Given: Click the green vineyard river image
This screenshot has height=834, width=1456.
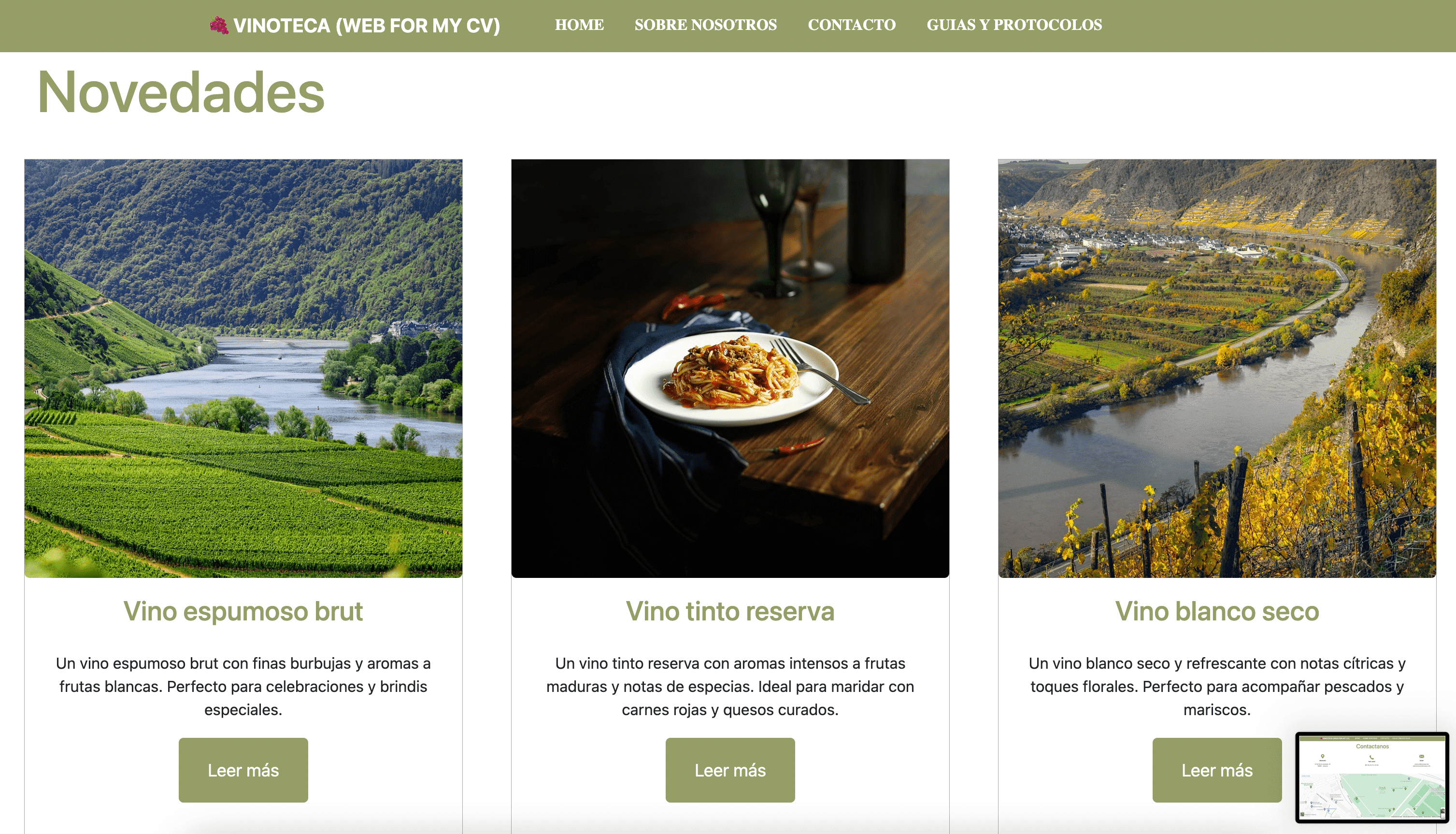Looking at the screenshot, I should click(243, 368).
